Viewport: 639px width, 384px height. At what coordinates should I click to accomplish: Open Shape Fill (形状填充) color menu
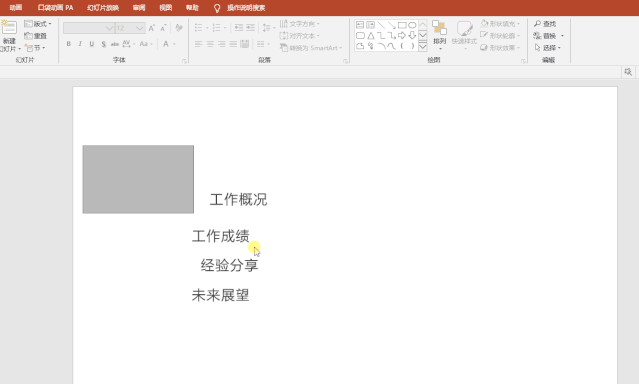[x=500, y=24]
